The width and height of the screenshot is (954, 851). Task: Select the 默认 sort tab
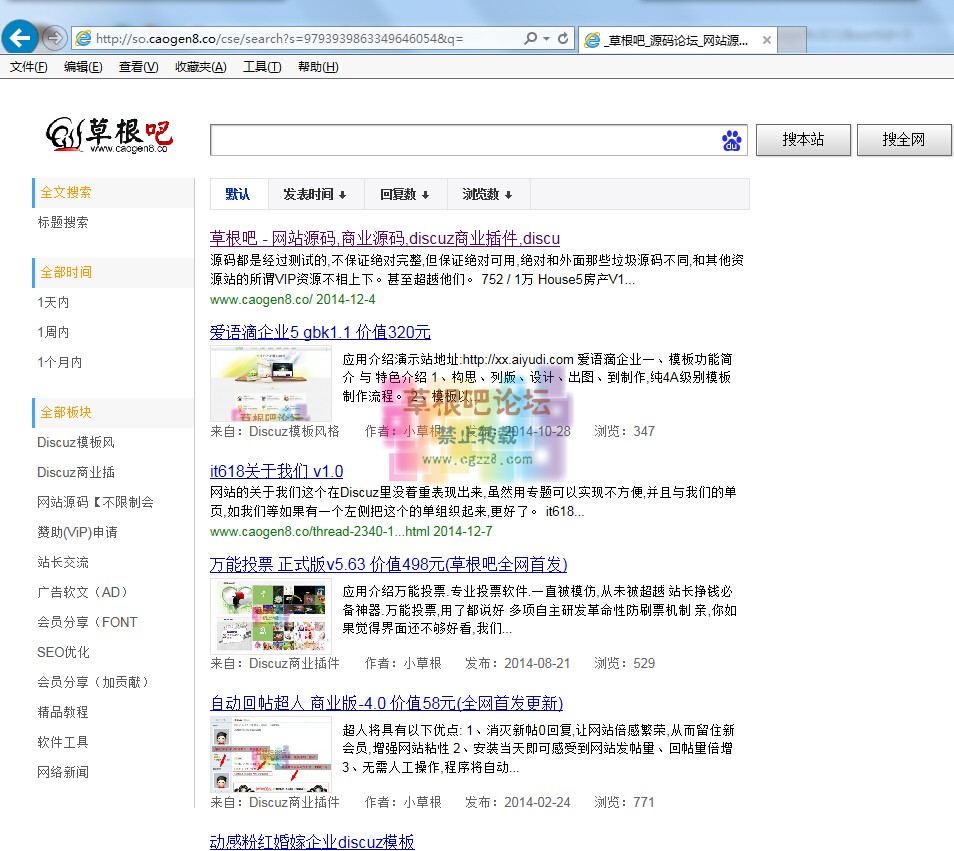(239, 194)
